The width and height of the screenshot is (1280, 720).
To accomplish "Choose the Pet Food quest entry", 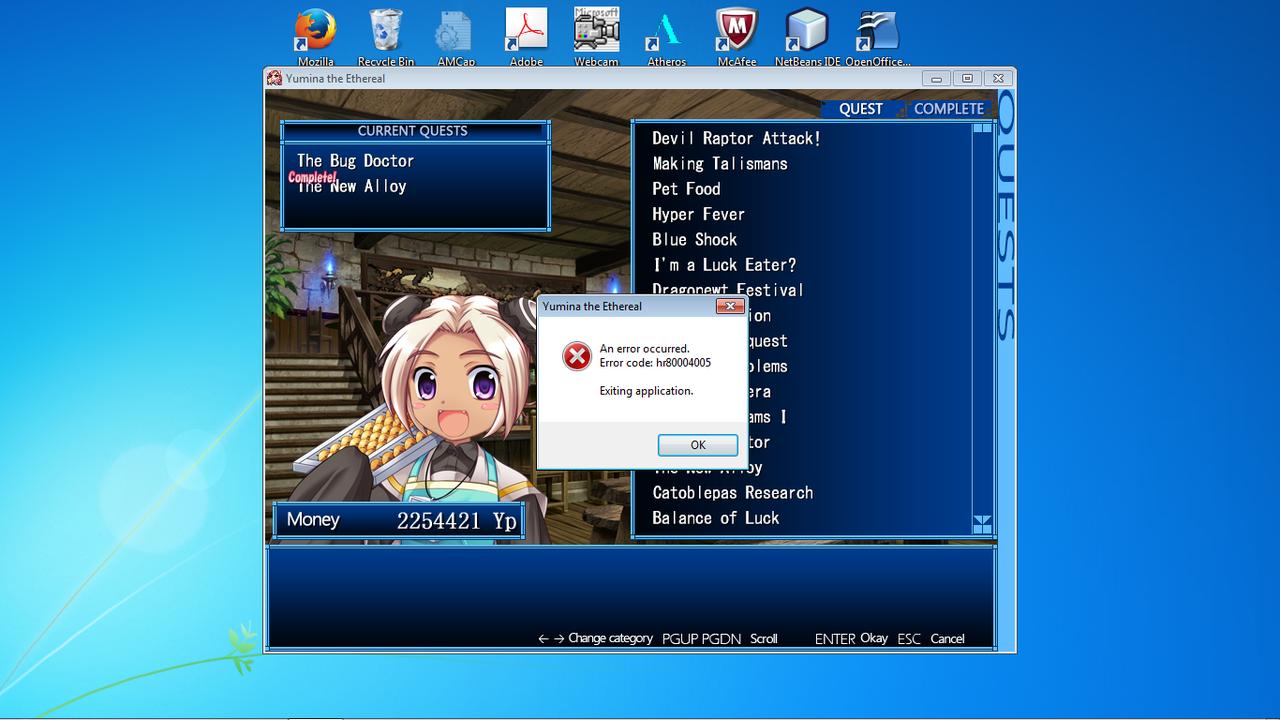I will pos(686,189).
